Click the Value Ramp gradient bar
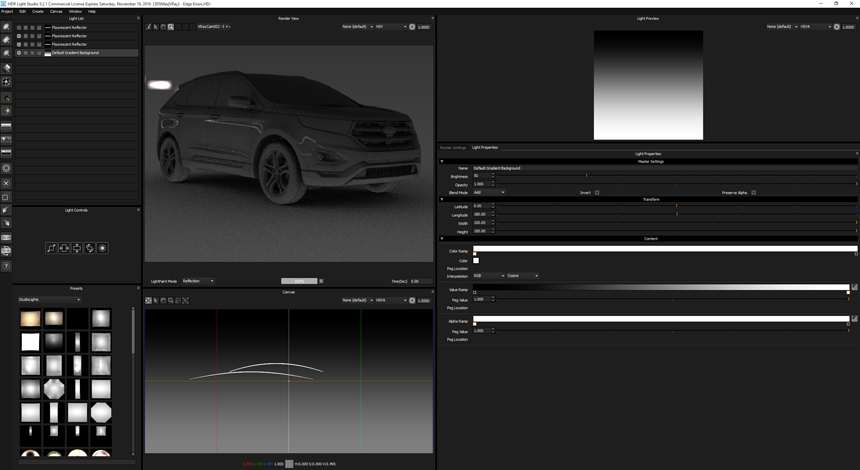This screenshot has height=470, width=860. (661, 287)
